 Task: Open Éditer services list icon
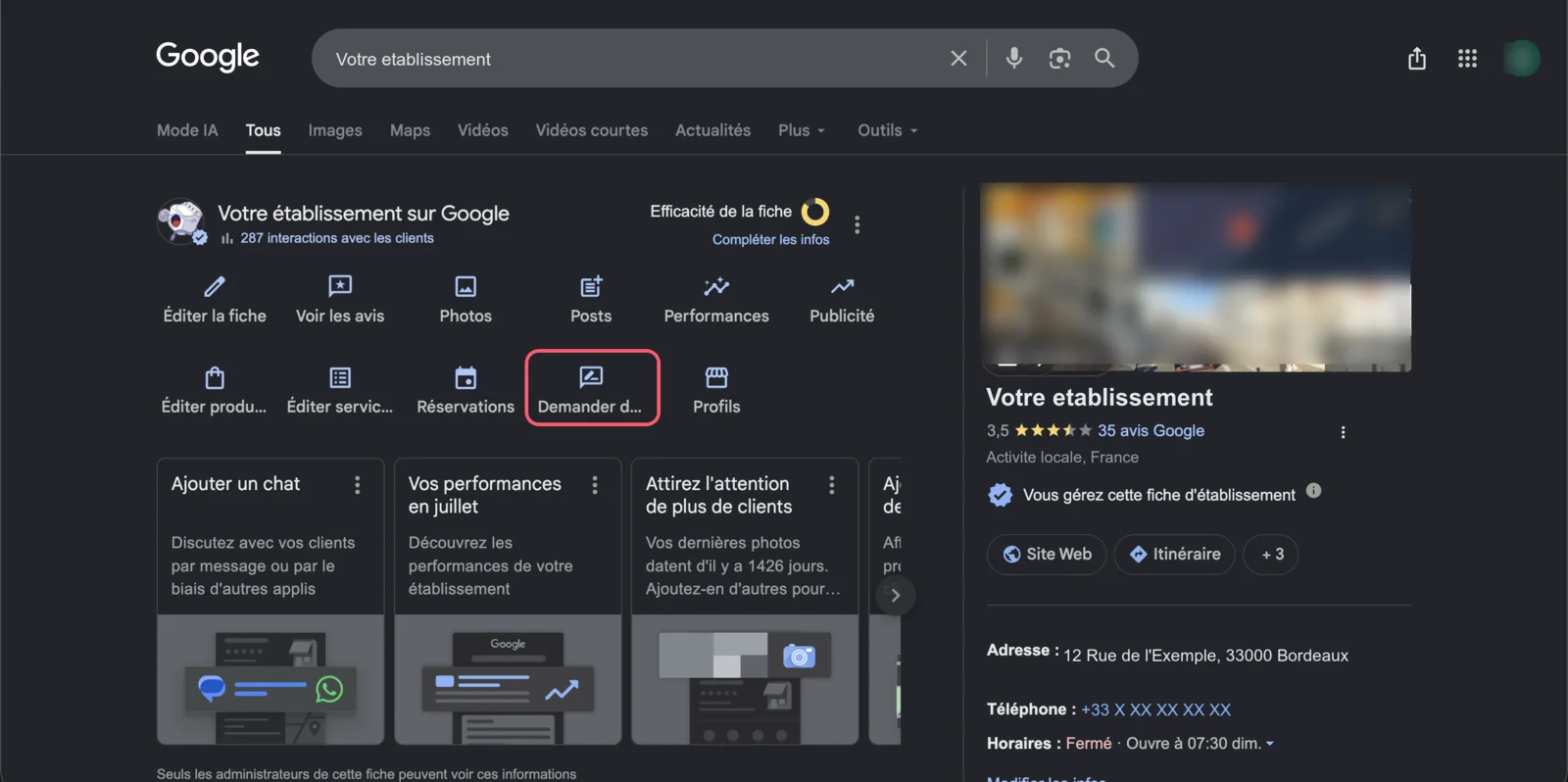click(340, 377)
